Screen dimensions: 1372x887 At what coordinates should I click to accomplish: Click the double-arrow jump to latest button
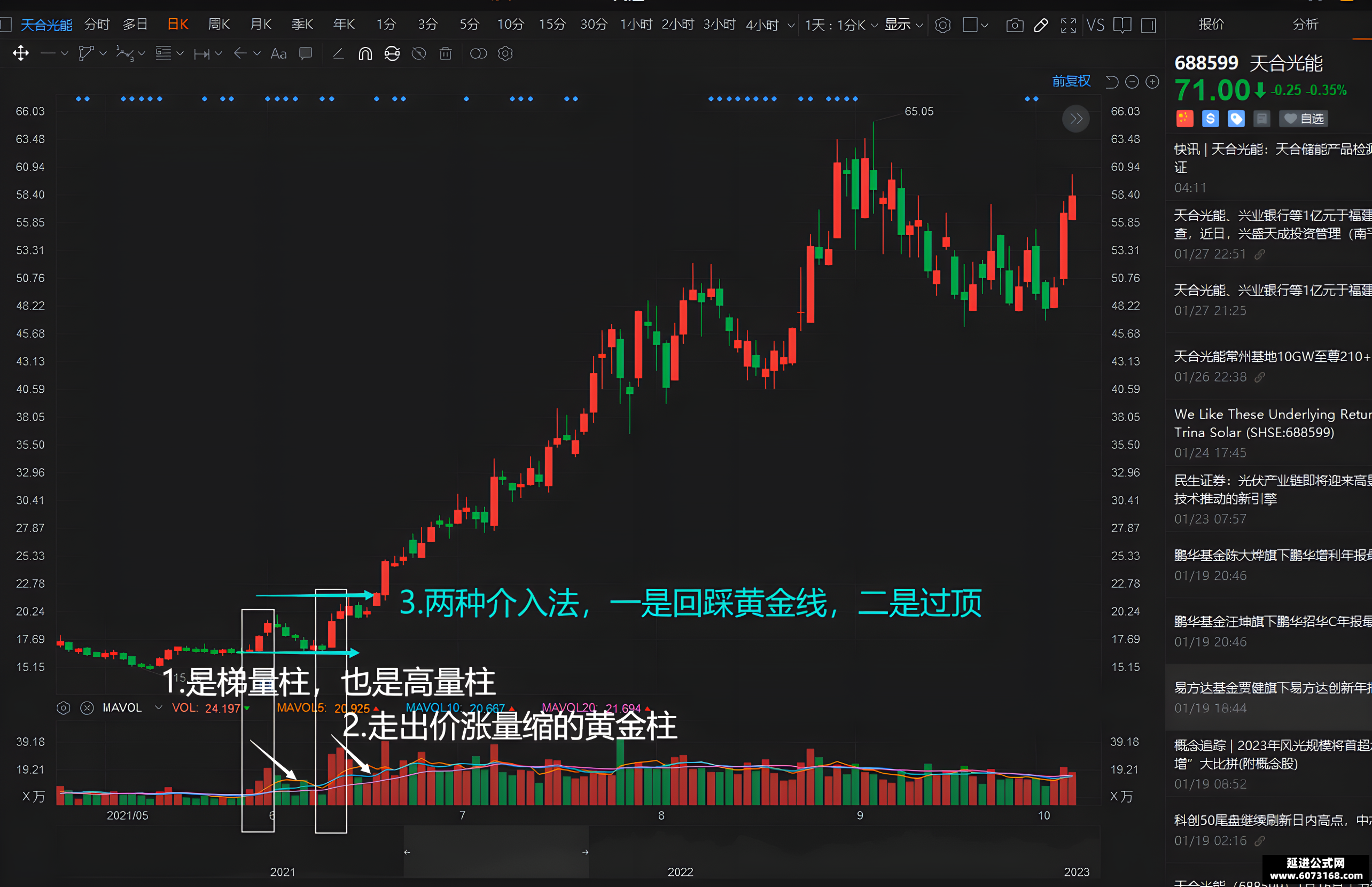pyautogui.click(x=1075, y=119)
